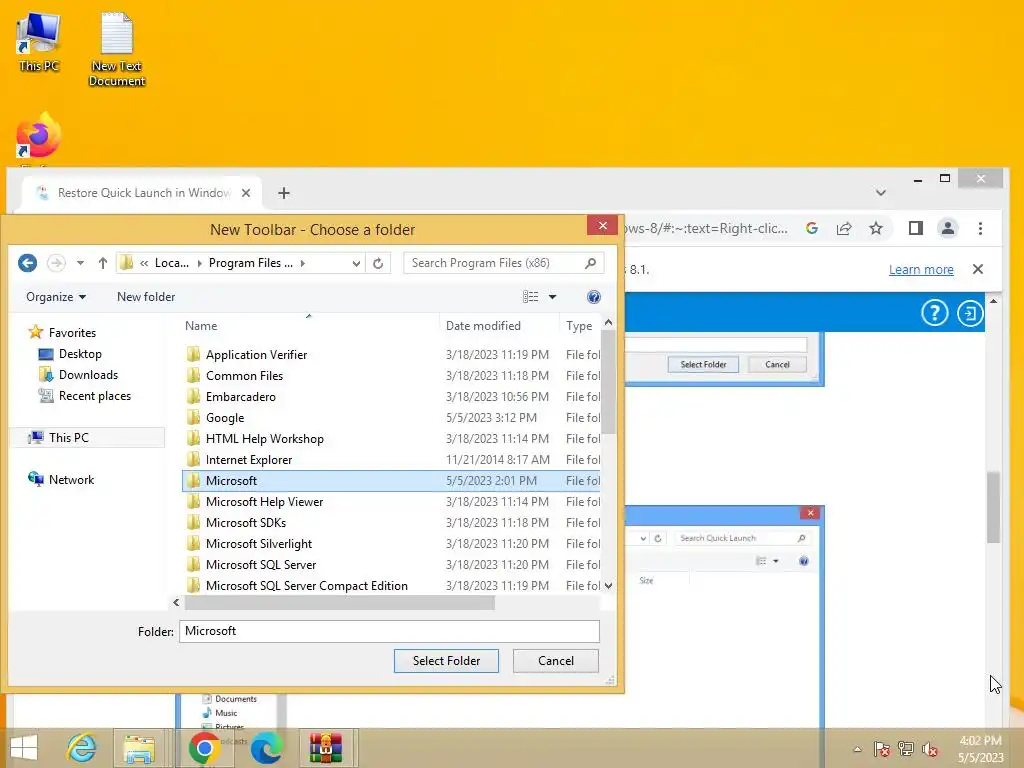Click the Chrome page vertical scrollbar
This screenshot has height=768, width=1024.
point(993,507)
